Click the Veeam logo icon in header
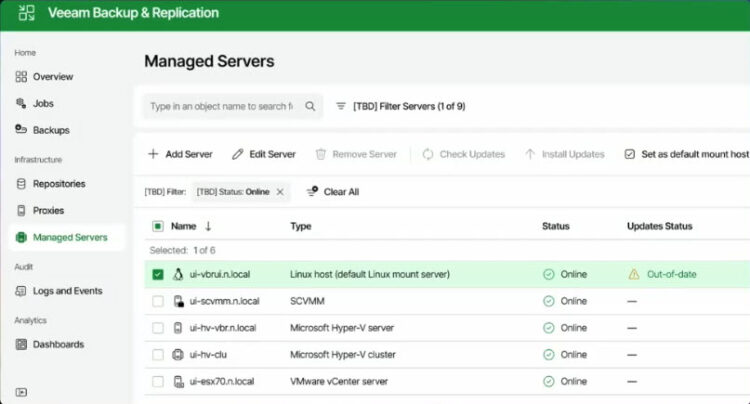The image size is (750, 404). [23, 14]
